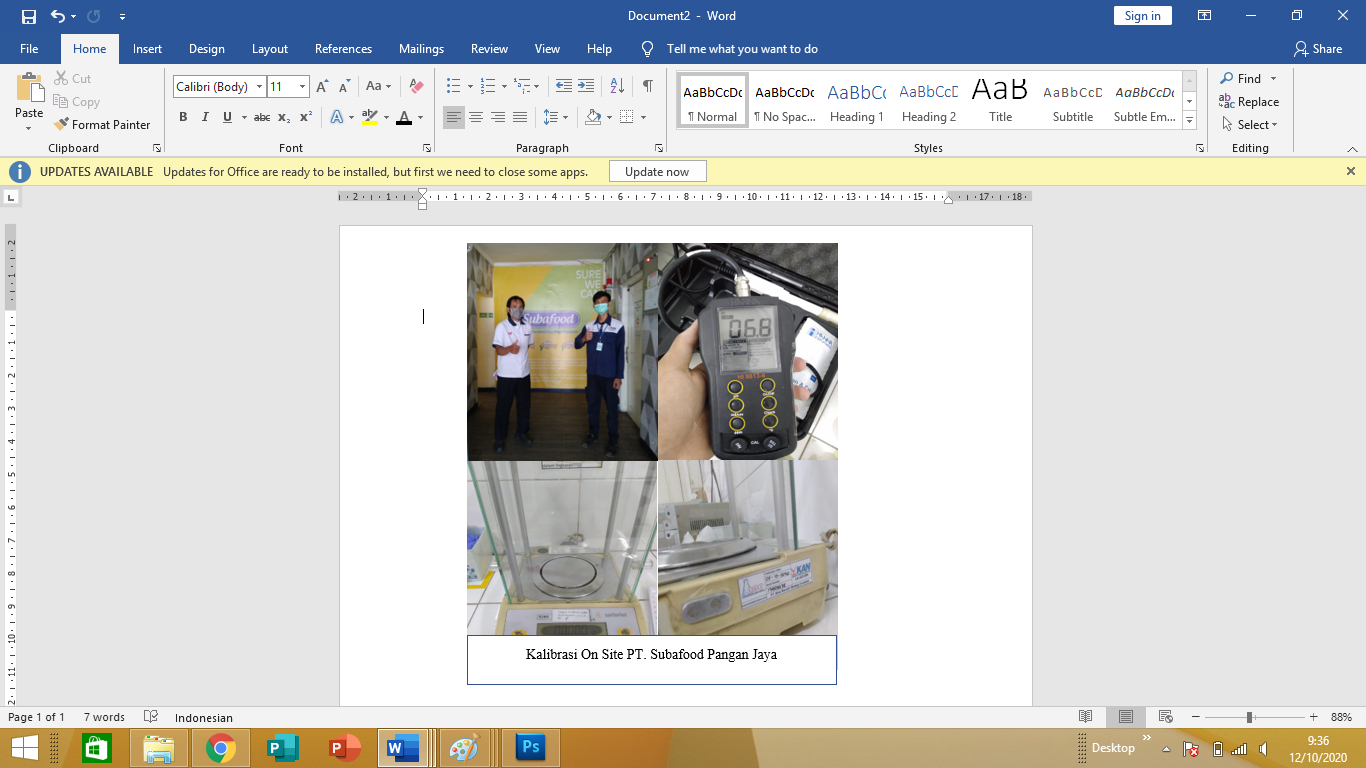Select the Format Painter tool
1366x768 pixels.
point(101,125)
